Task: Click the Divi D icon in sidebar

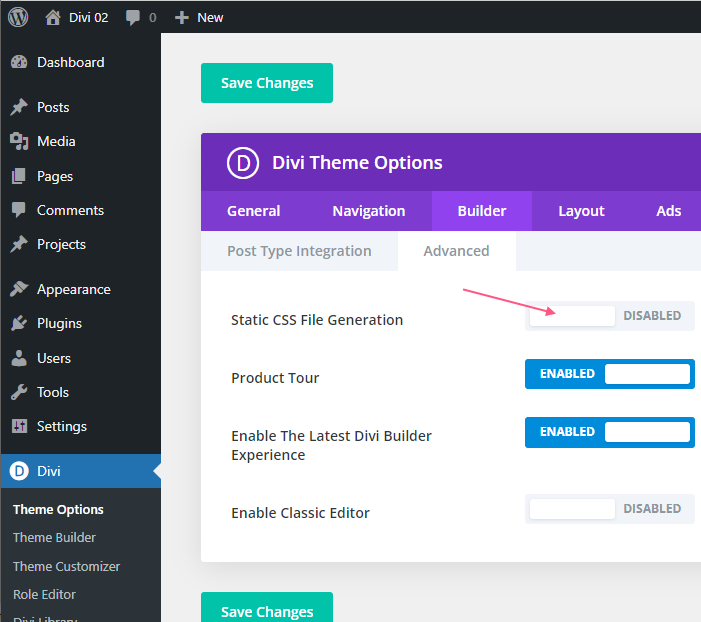Action: [x=19, y=471]
